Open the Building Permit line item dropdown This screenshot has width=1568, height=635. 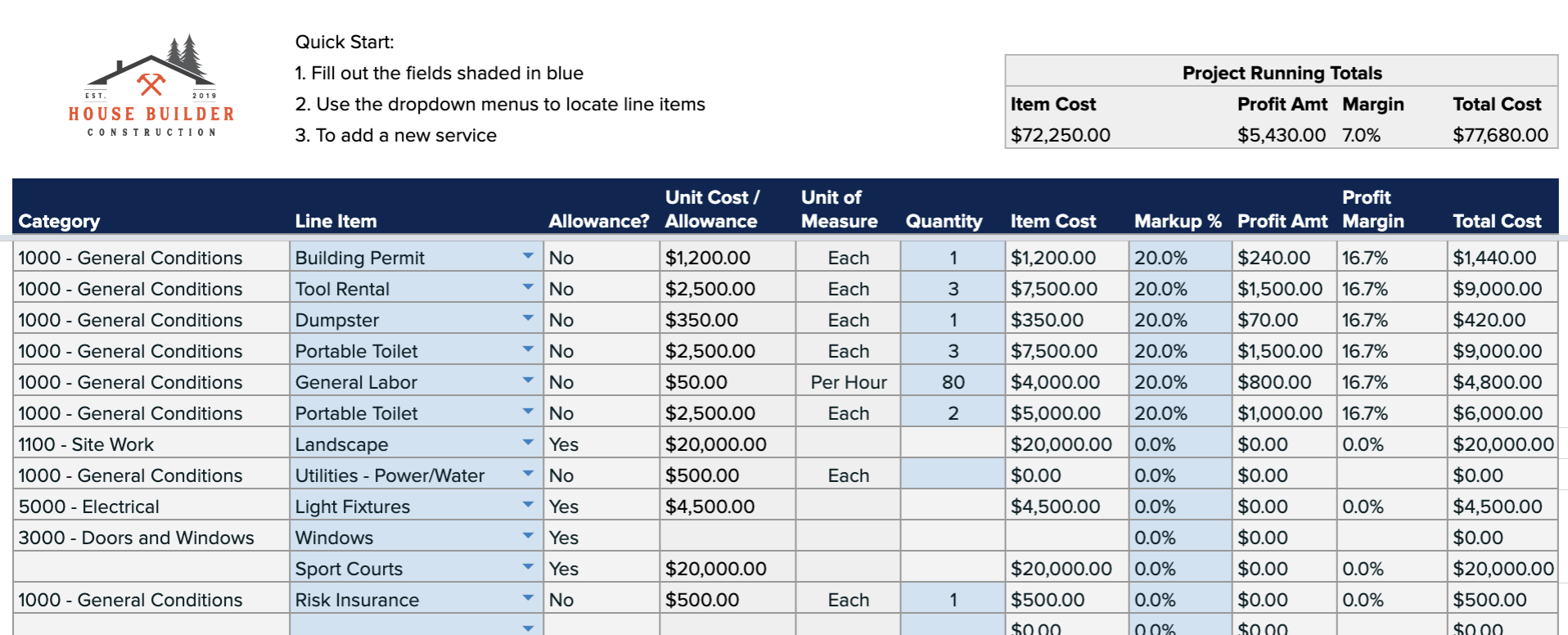[528, 256]
